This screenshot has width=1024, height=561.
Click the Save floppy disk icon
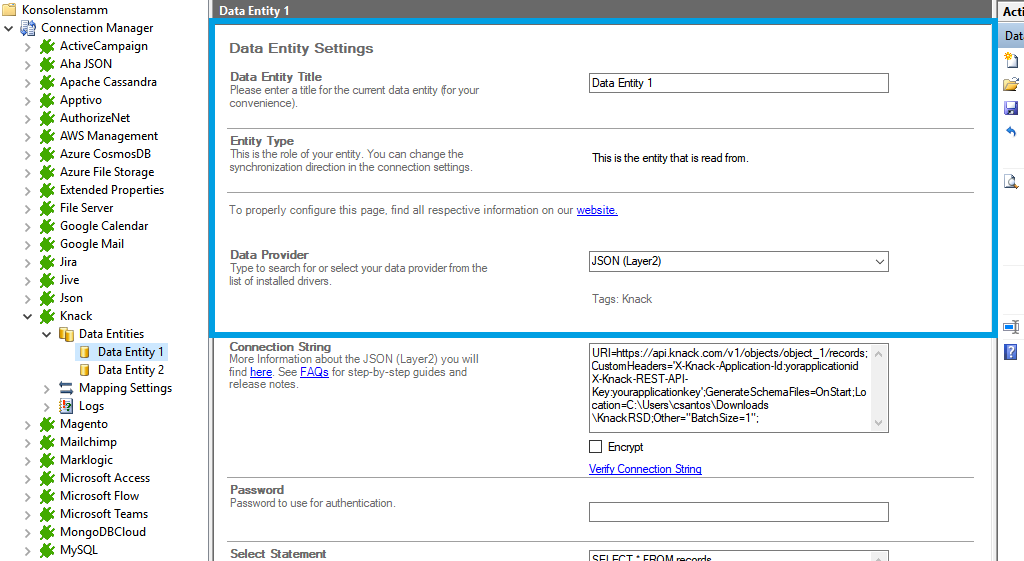tap(1011, 108)
